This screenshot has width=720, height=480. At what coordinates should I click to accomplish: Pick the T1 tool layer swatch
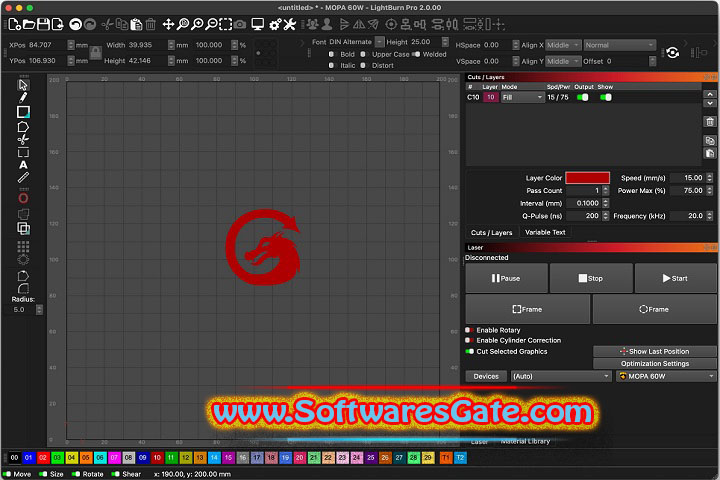[x=446, y=457]
